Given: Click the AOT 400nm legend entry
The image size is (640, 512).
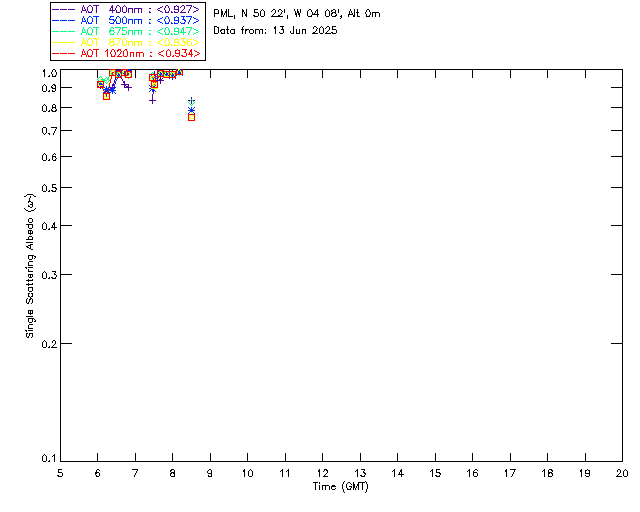Looking at the screenshot, I should tap(126, 9).
